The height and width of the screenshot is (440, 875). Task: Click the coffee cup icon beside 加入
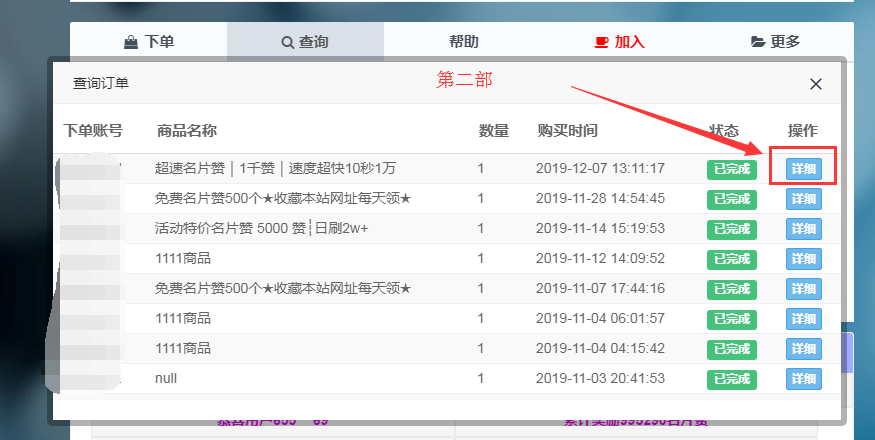point(601,42)
